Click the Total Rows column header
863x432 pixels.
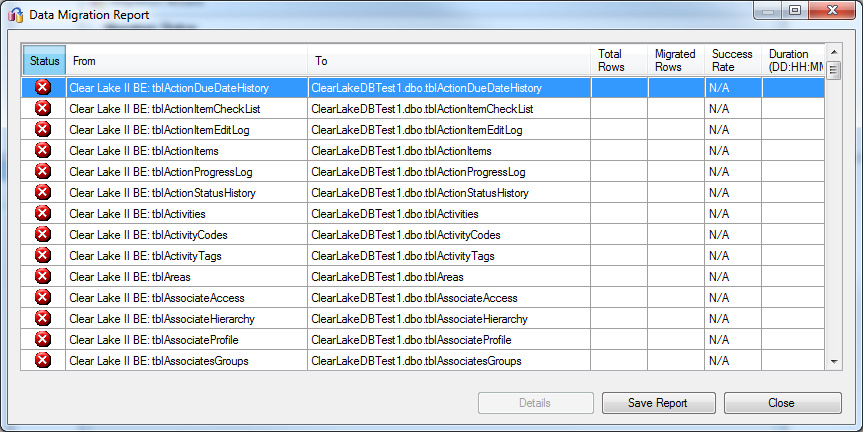click(x=619, y=61)
